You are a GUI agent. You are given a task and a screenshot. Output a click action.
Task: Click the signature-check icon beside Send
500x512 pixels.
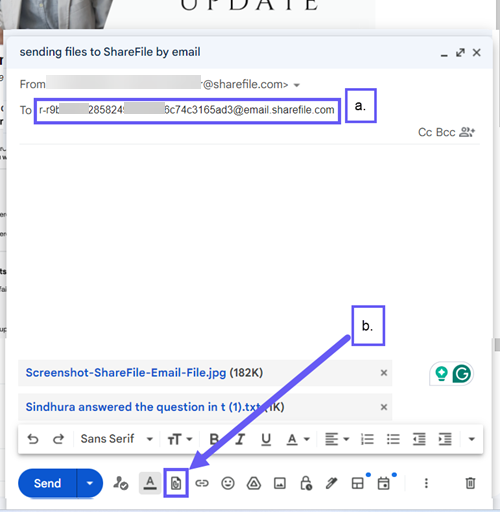[121, 483]
